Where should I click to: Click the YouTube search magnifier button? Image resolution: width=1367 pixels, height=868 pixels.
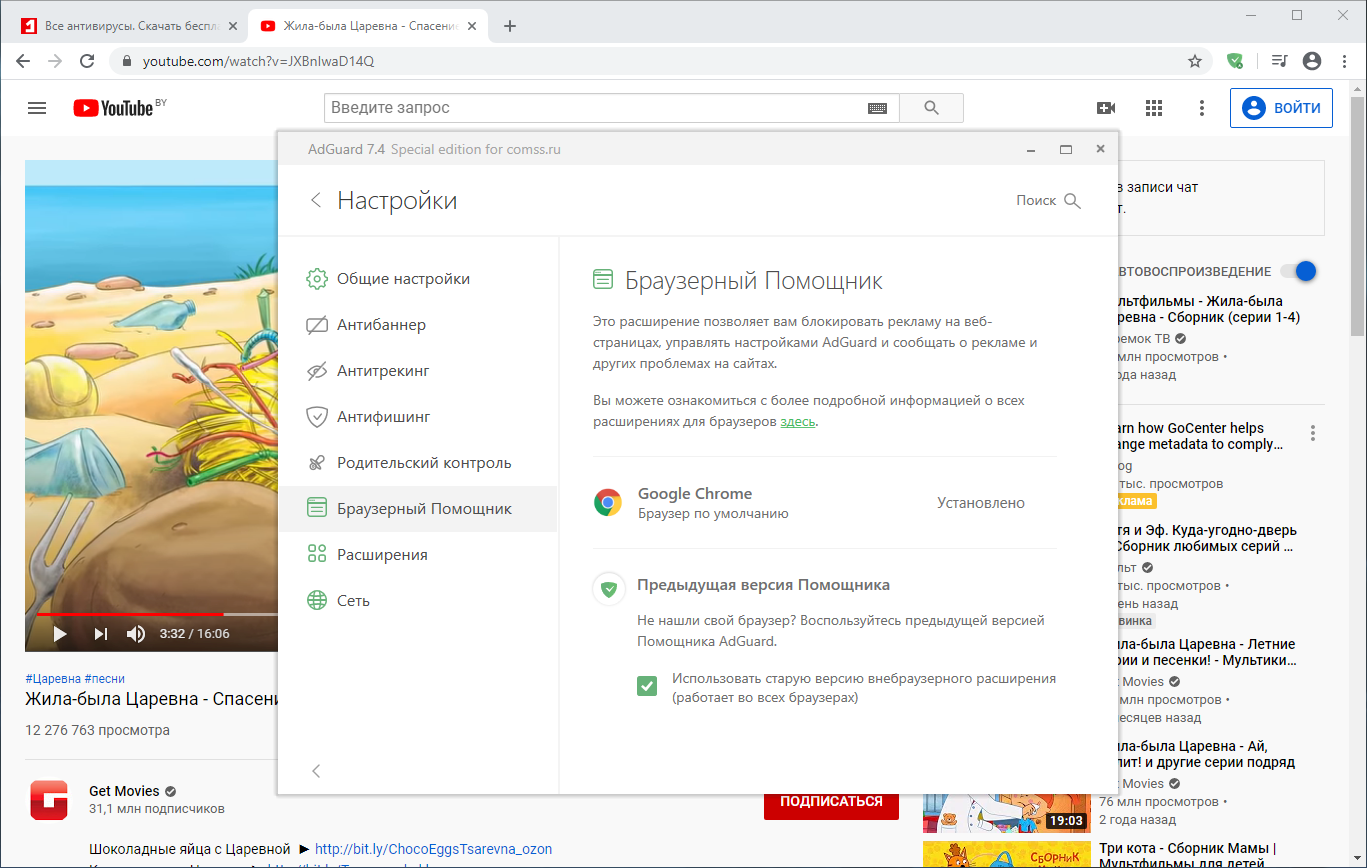tap(931, 108)
